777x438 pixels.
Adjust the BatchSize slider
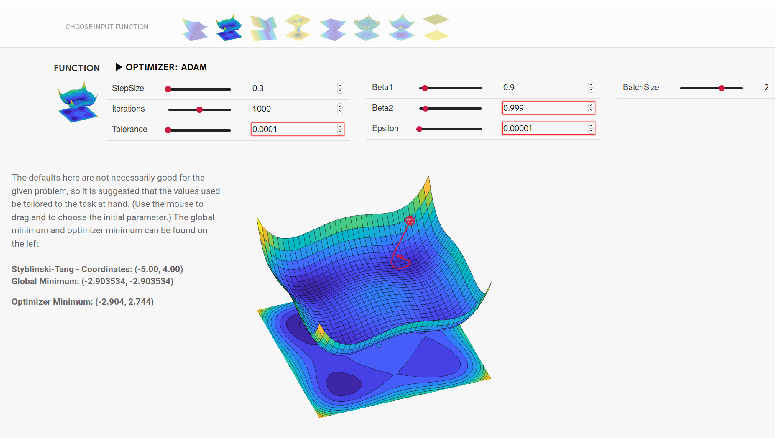pyautogui.click(x=711, y=88)
